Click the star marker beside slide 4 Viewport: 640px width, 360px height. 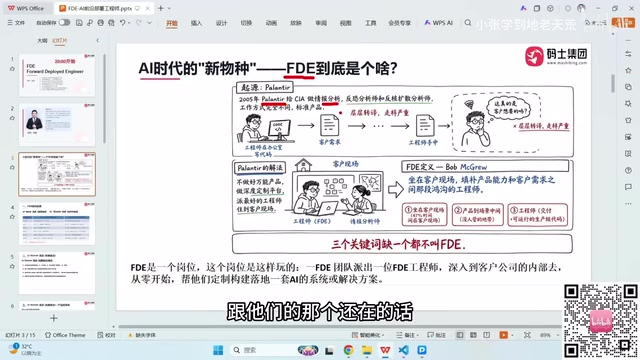12,217
